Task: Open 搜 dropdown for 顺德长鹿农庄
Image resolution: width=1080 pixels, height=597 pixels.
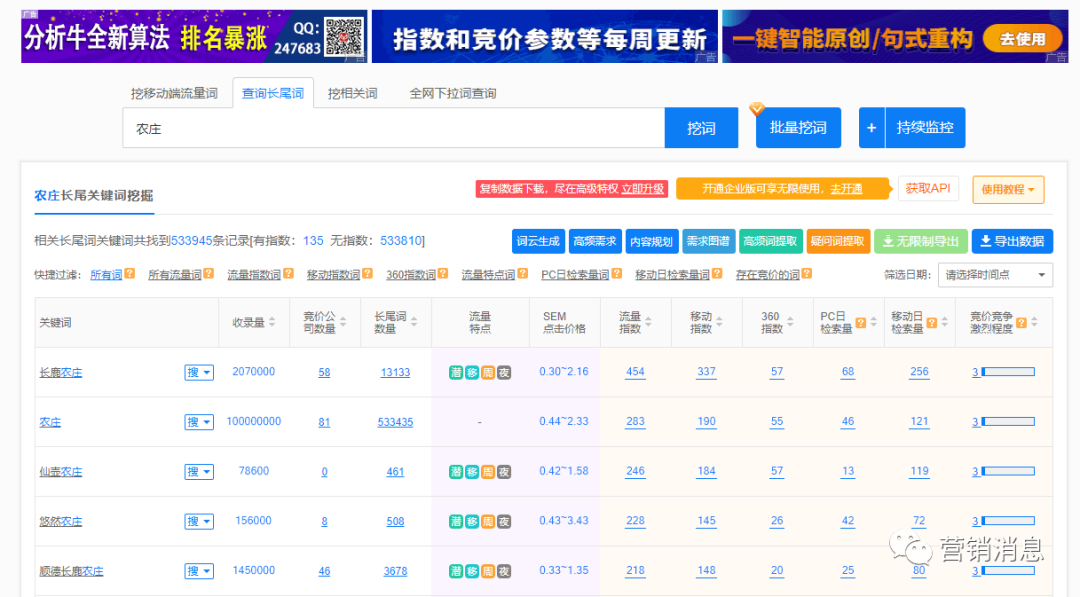Action: click(199, 571)
